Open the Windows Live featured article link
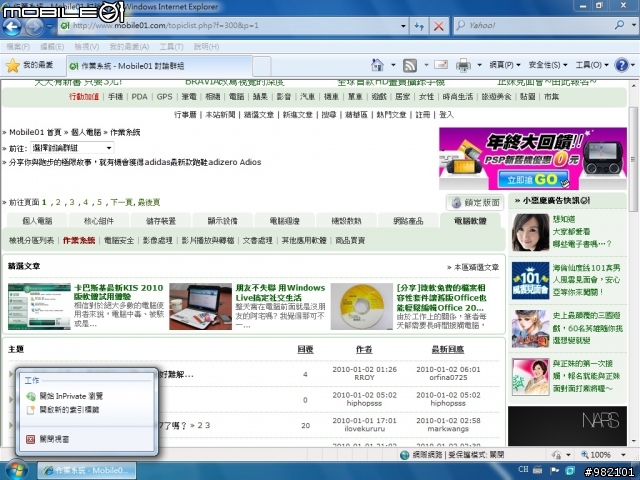The height and width of the screenshot is (480, 640). tap(280, 292)
